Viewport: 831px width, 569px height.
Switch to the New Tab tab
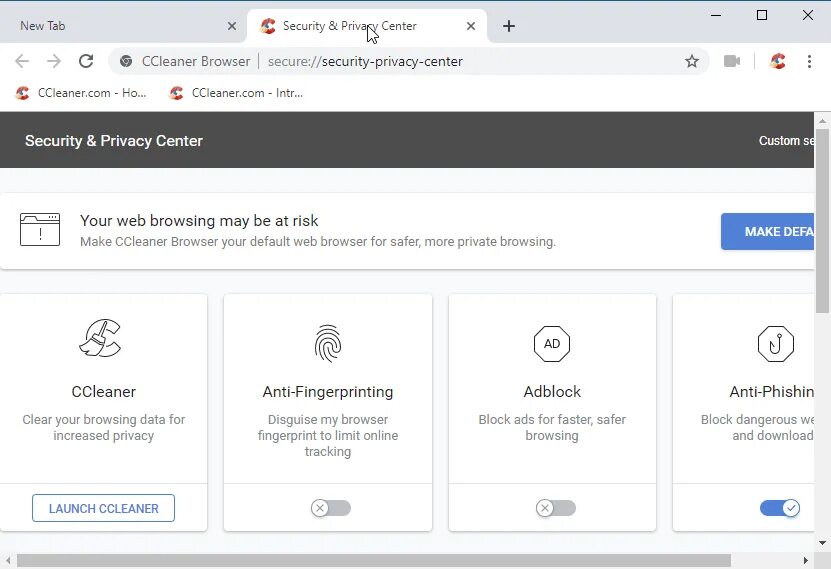click(123, 26)
